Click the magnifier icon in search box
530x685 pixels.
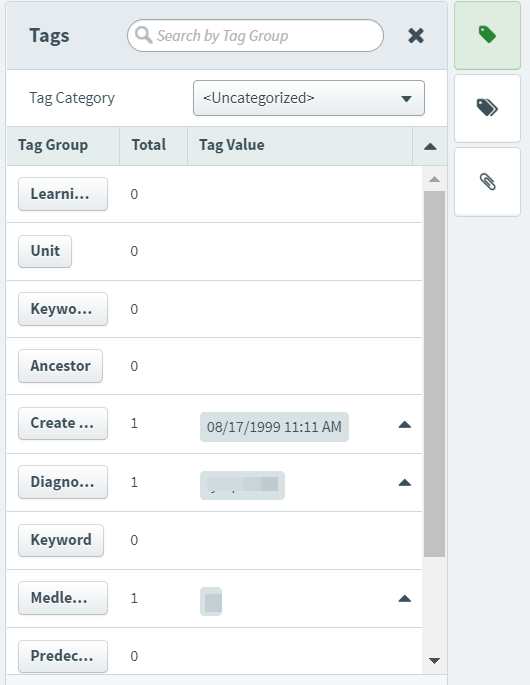click(x=143, y=35)
